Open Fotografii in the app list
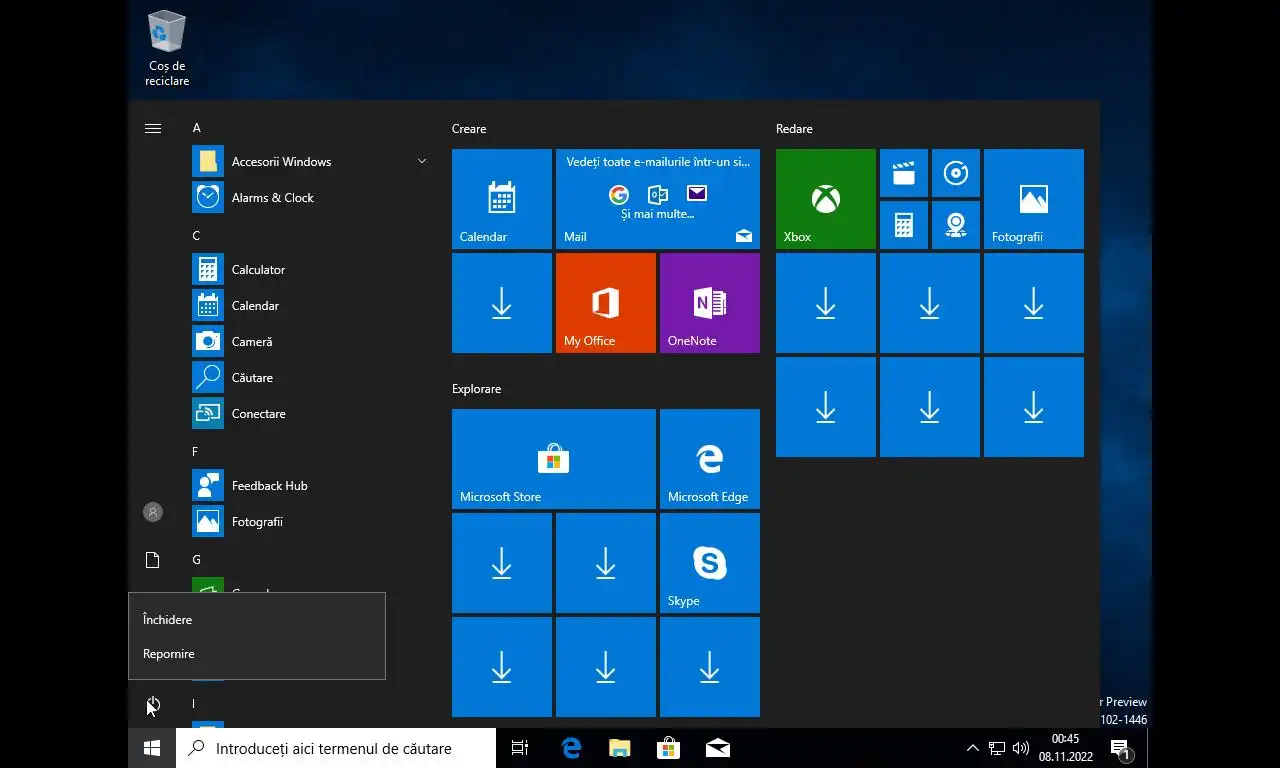The width and height of the screenshot is (1280, 768). click(x=310, y=521)
